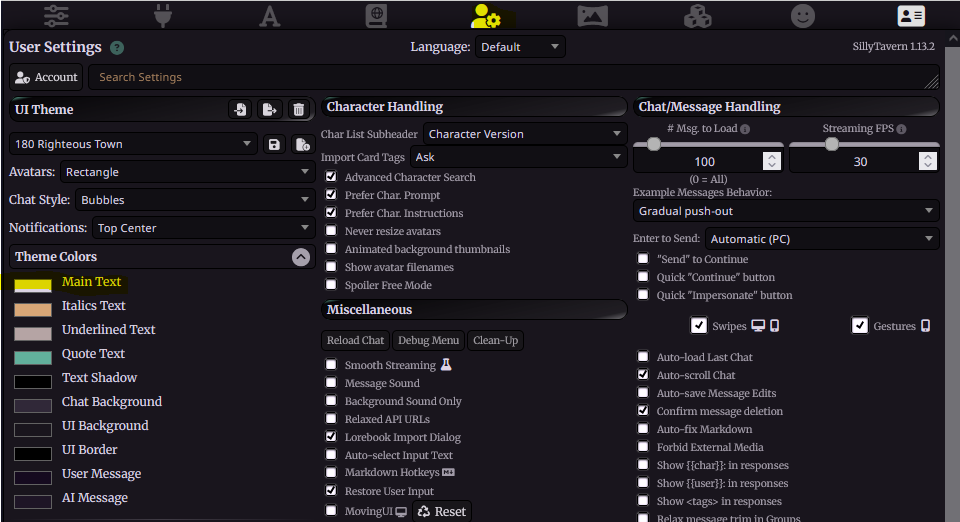Click the # Msg. to Load slider handle
This screenshot has height=522, width=960.
(654, 144)
